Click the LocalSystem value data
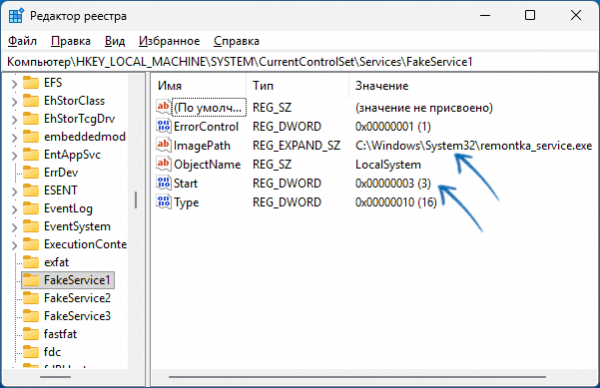The height and width of the screenshot is (388, 600). coord(388,165)
